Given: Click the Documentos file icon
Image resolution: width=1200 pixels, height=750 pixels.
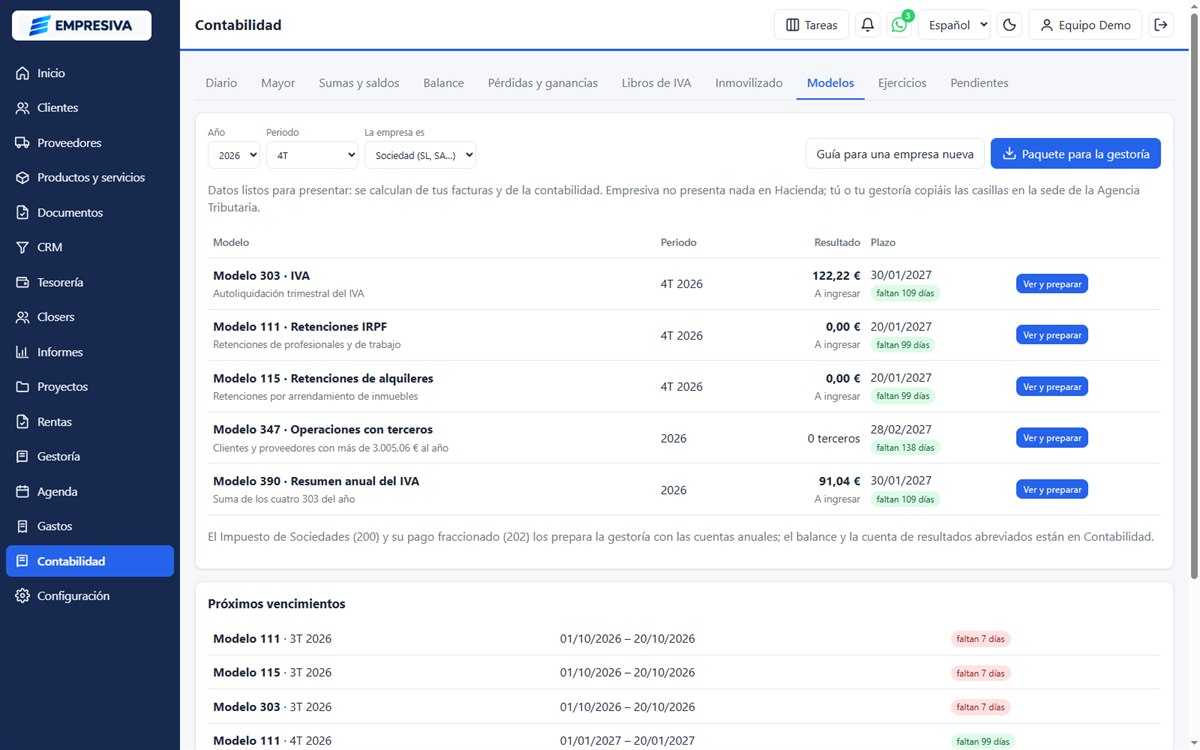Looking at the screenshot, I should pos(22,213).
